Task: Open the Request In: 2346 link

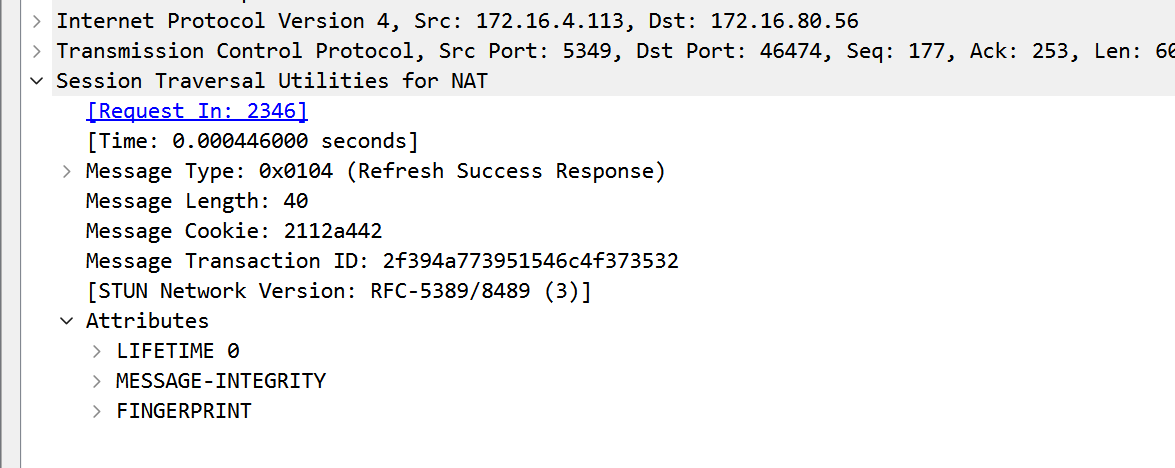Action: pos(197,111)
